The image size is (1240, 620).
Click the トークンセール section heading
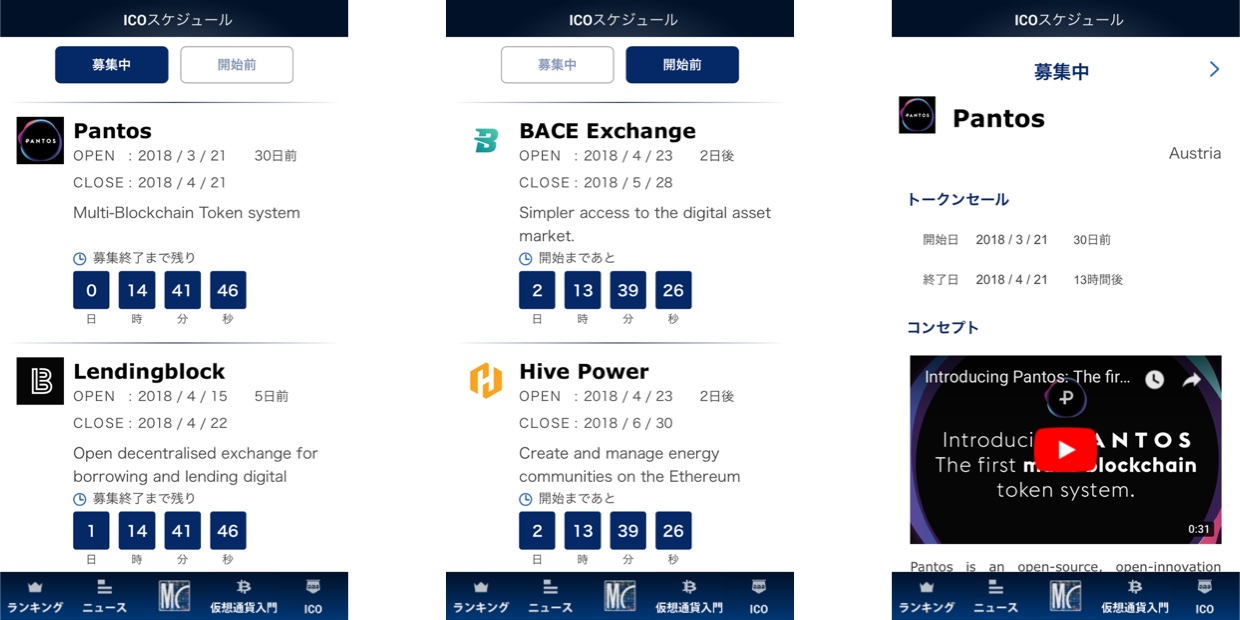[957, 199]
